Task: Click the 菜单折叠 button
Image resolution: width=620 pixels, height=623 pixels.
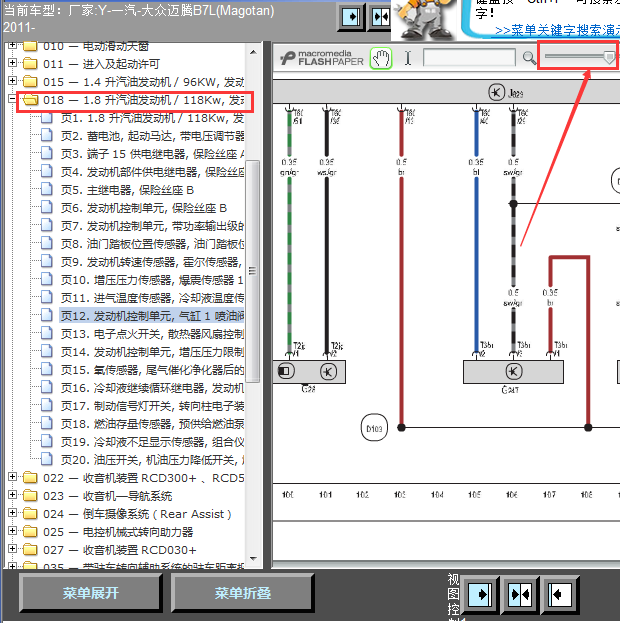Action: point(243,593)
